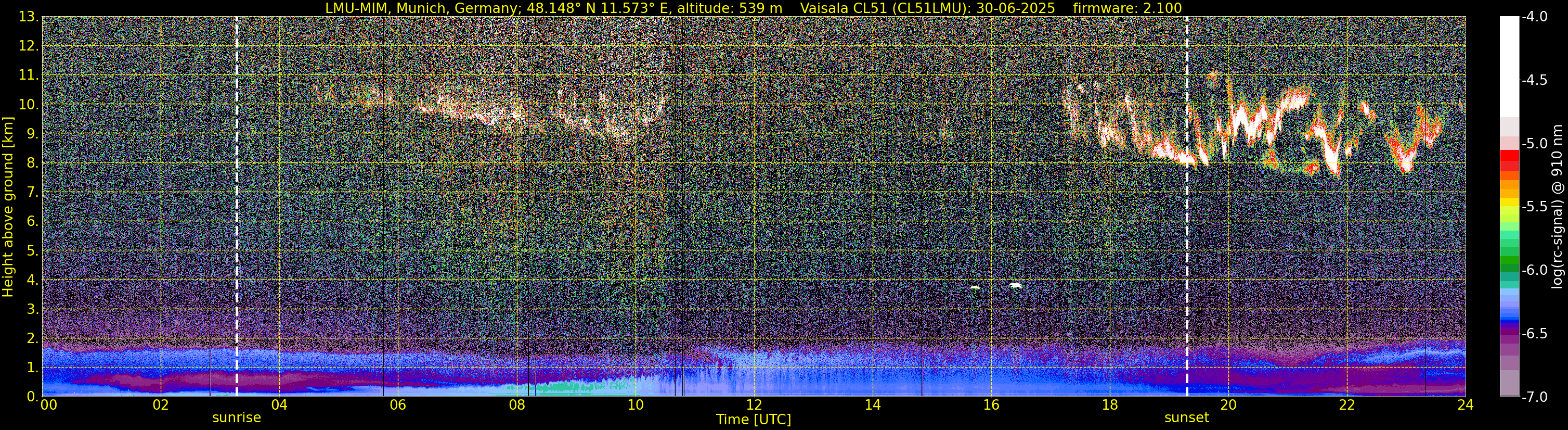Click the '00' tick on the time axis

[49, 405]
